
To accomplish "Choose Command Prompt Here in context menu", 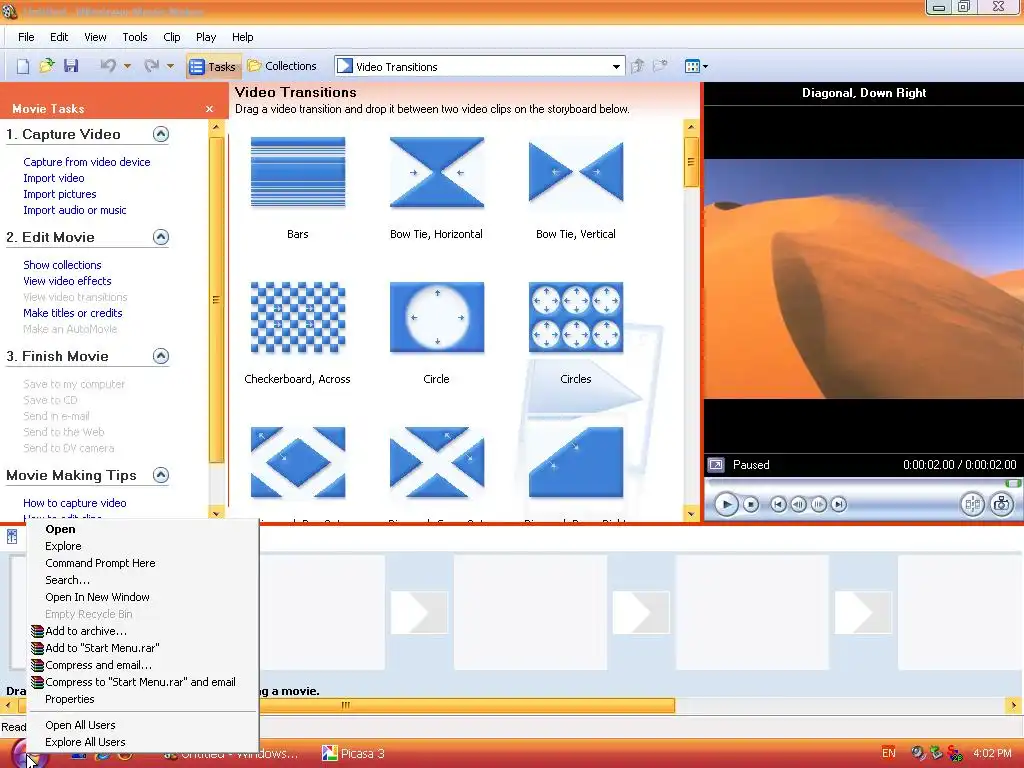I will tap(101, 563).
